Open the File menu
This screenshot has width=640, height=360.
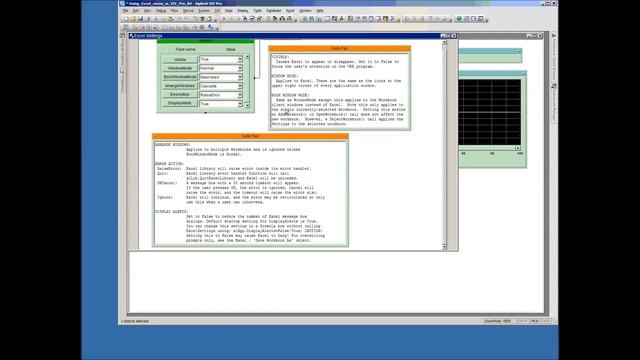[x=126, y=11]
